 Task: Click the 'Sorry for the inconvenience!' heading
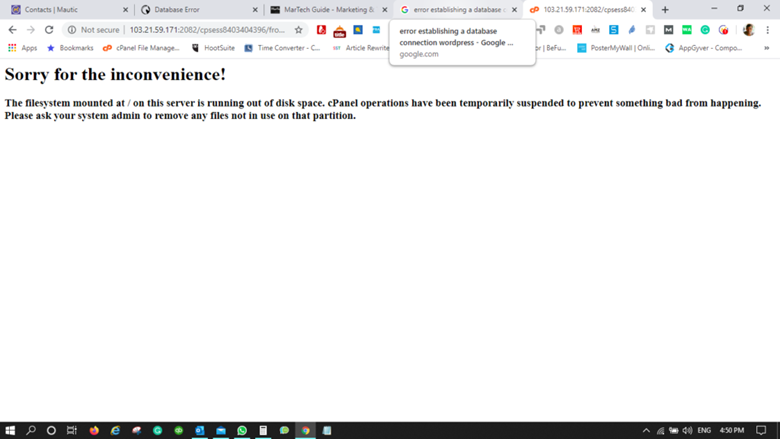point(115,74)
